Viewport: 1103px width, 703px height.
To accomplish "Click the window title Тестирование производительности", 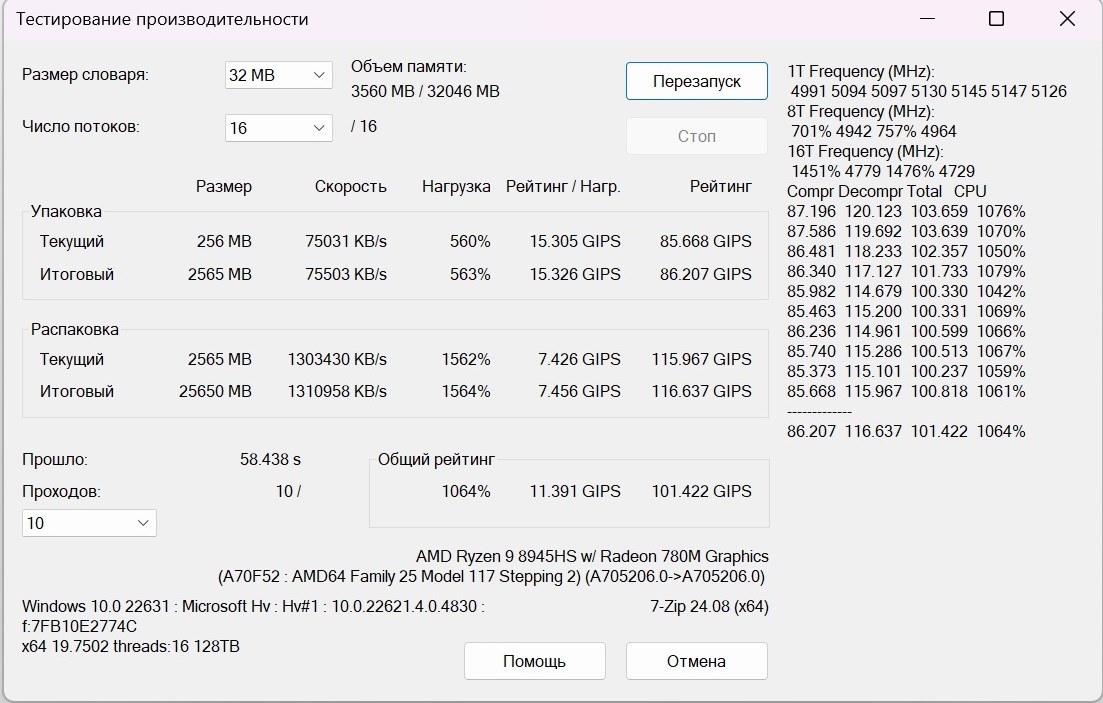I will tap(163, 19).
